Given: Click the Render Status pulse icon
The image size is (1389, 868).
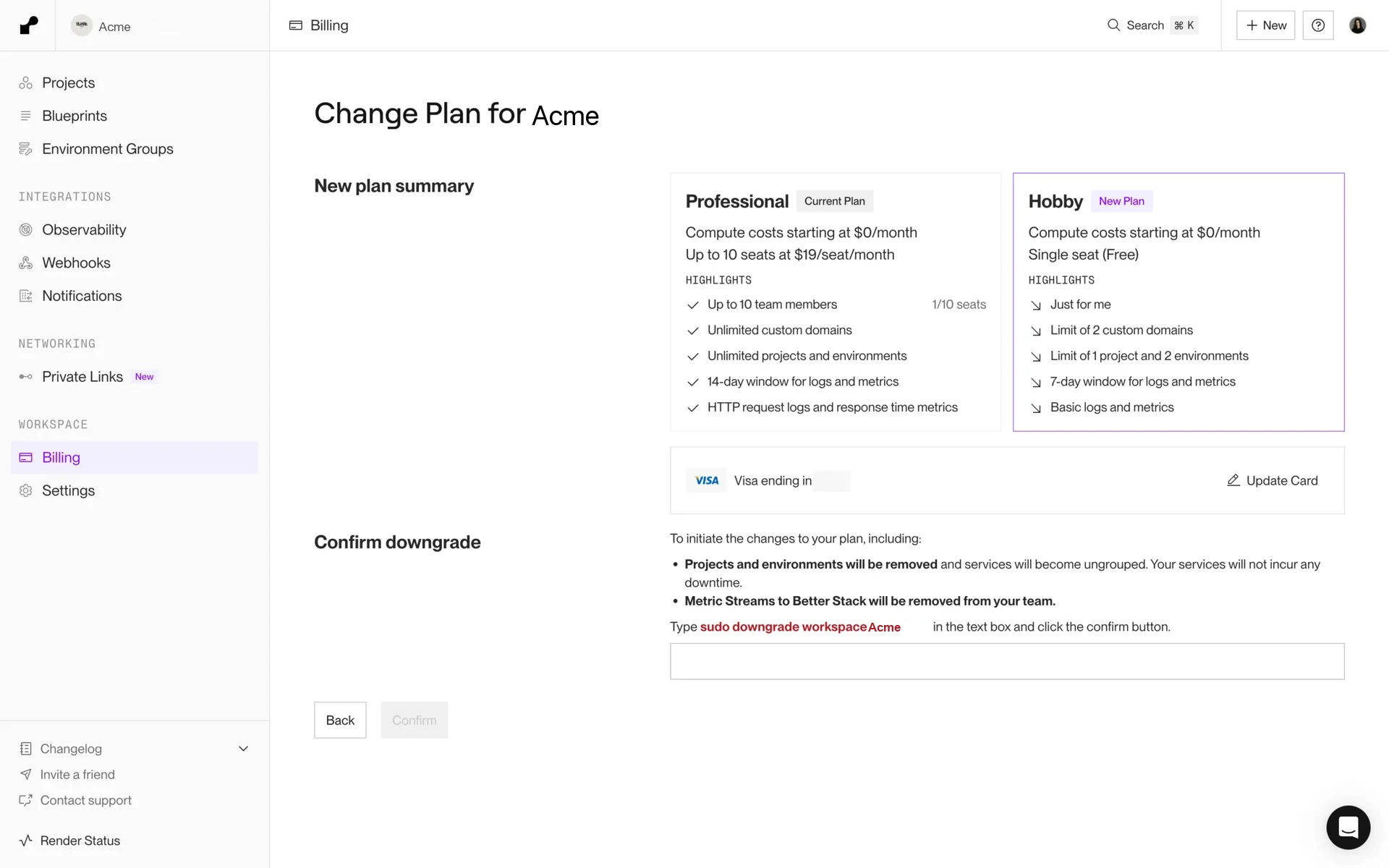Looking at the screenshot, I should [x=25, y=841].
